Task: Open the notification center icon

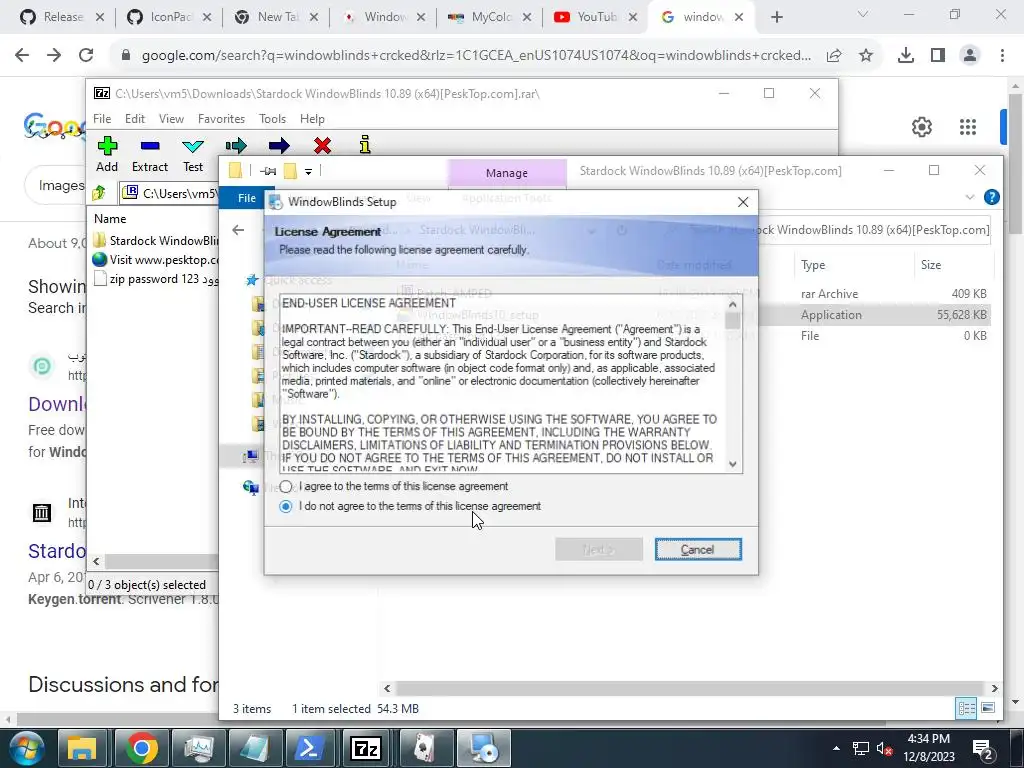Action: (983, 748)
